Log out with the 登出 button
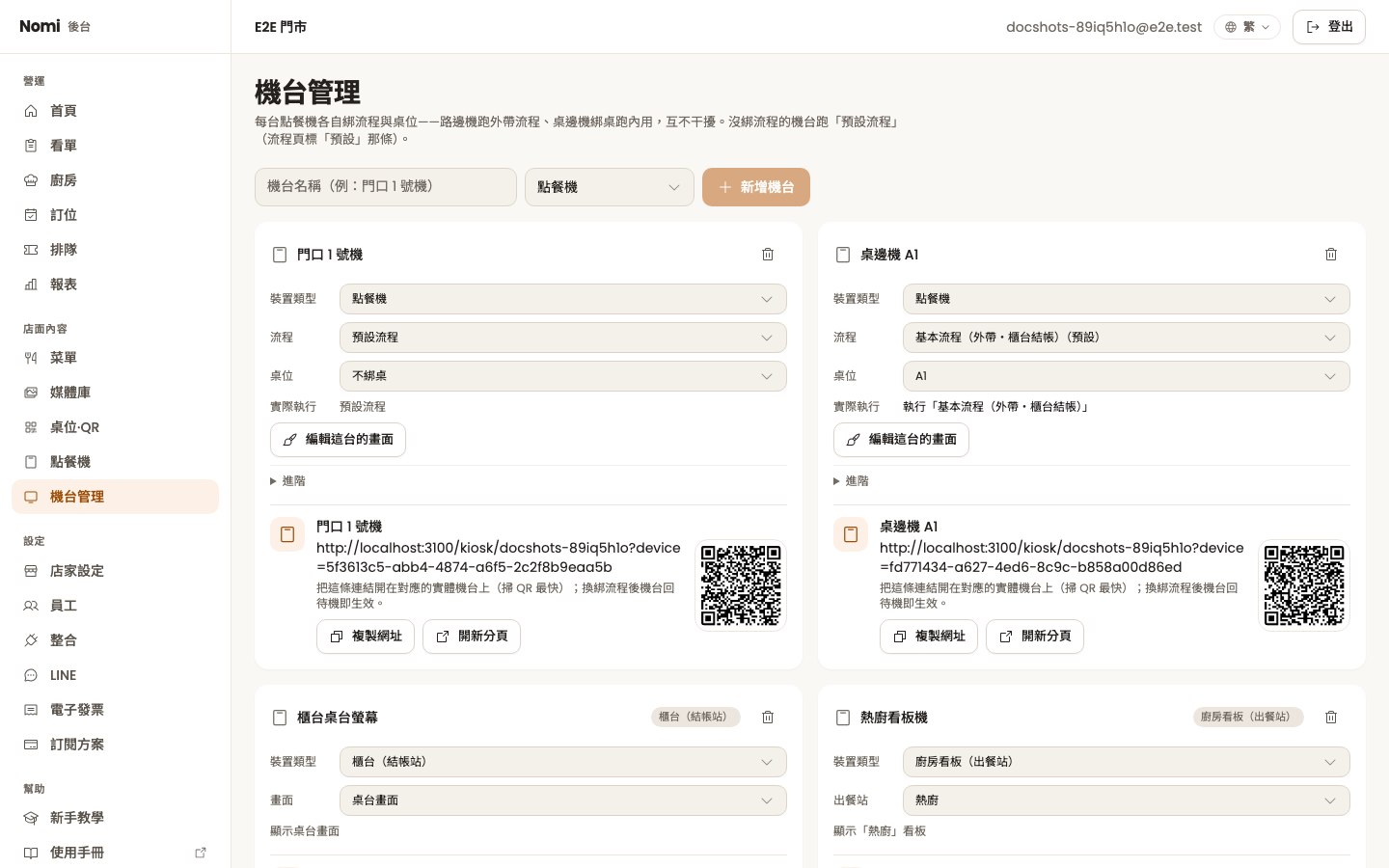Viewport: 1389px width, 868px height. tap(1329, 27)
